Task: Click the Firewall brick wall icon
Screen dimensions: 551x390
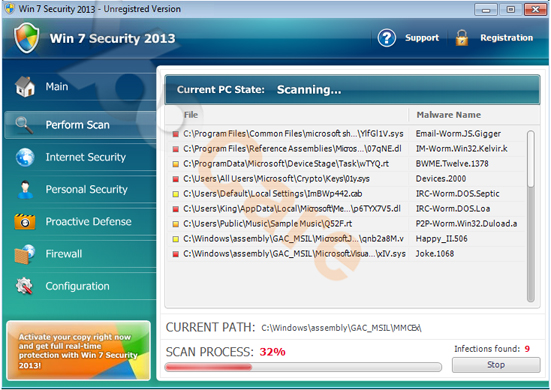Action: [x=25, y=254]
